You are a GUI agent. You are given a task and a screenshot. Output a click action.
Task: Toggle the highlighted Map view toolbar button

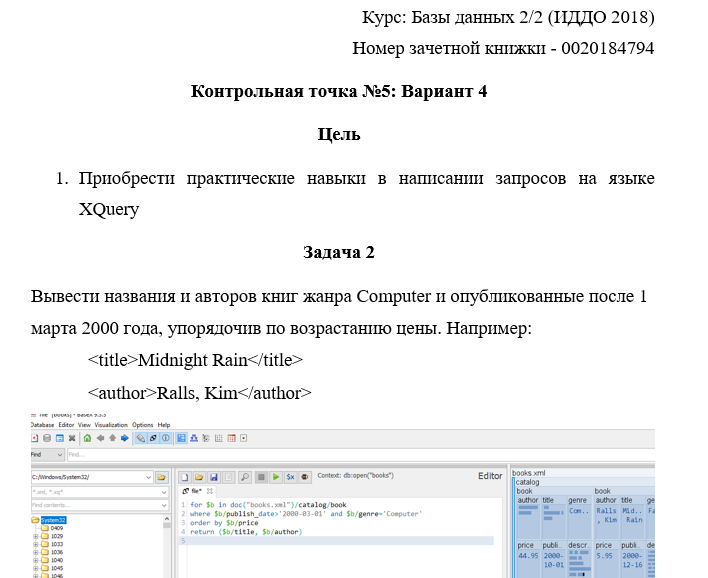point(182,438)
